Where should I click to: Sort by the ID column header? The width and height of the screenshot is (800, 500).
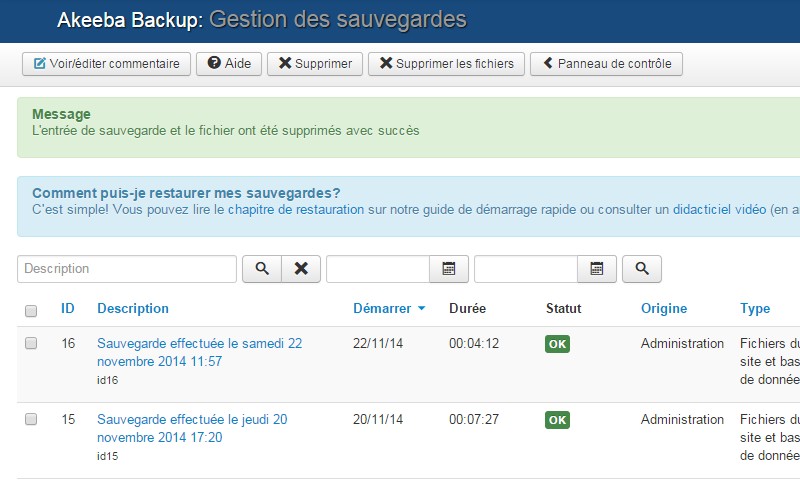(68, 309)
